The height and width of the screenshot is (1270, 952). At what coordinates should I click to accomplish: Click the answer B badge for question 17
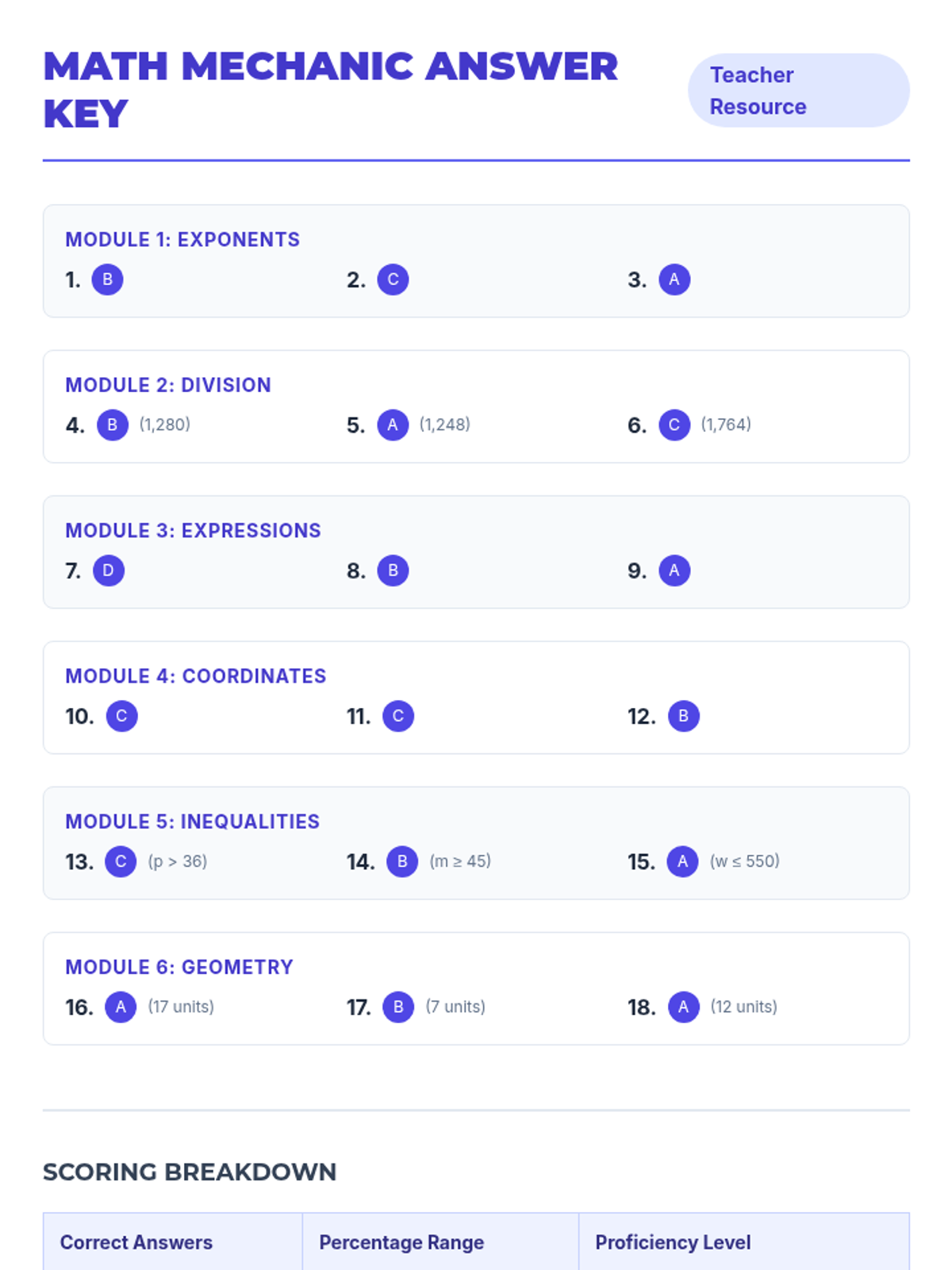pos(398,1007)
